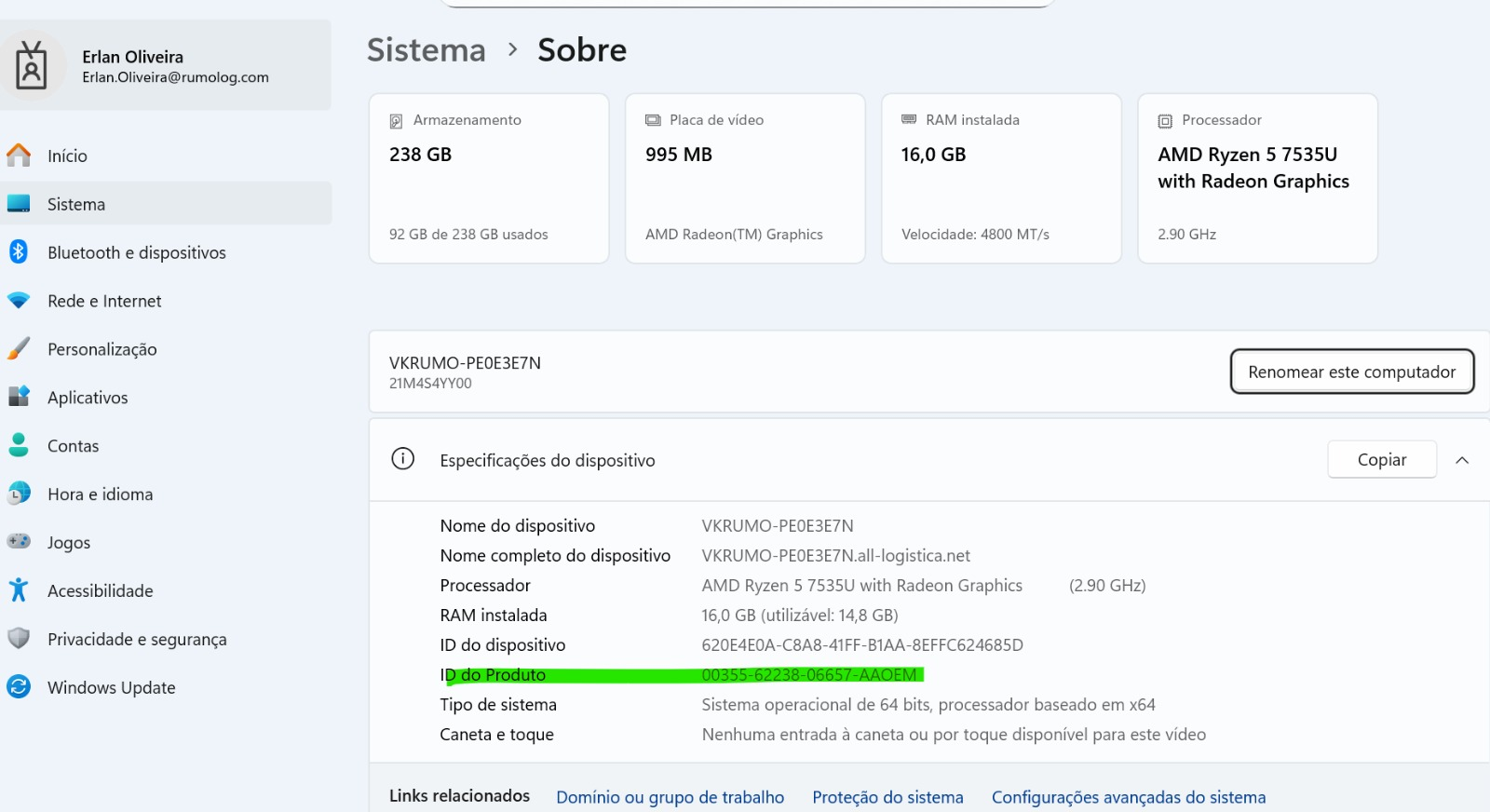This screenshot has height=812, width=1490.
Task: Click the Aplicativos icon in sidebar
Action: (x=19, y=397)
